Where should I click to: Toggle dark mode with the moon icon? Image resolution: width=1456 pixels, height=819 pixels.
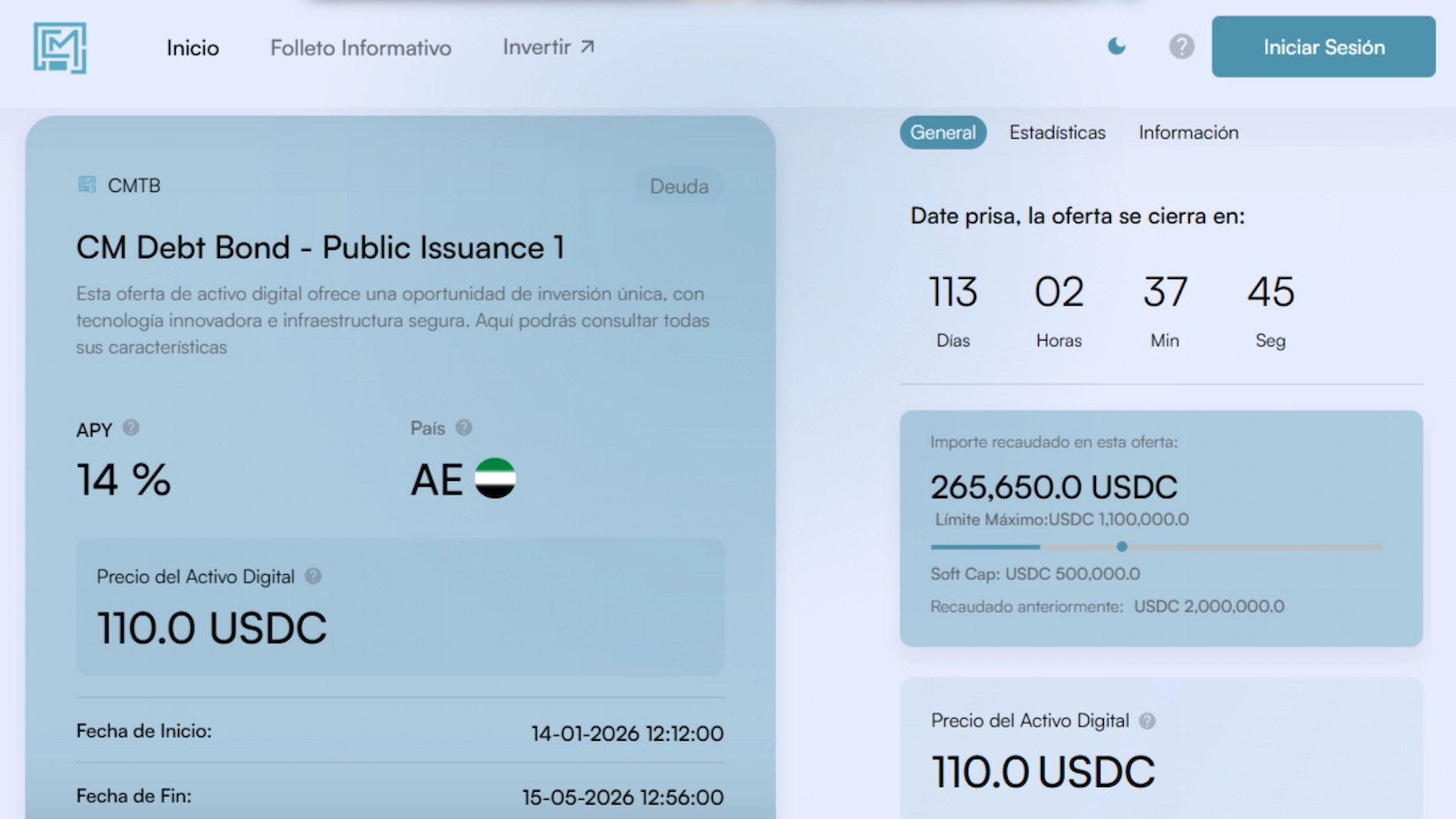(x=1116, y=46)
